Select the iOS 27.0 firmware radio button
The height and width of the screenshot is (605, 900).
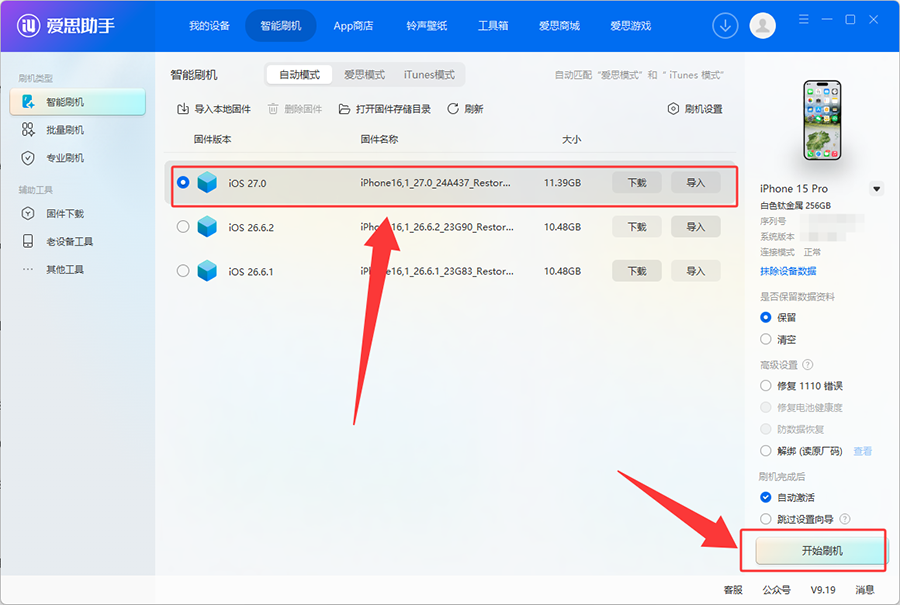point(183,183)
